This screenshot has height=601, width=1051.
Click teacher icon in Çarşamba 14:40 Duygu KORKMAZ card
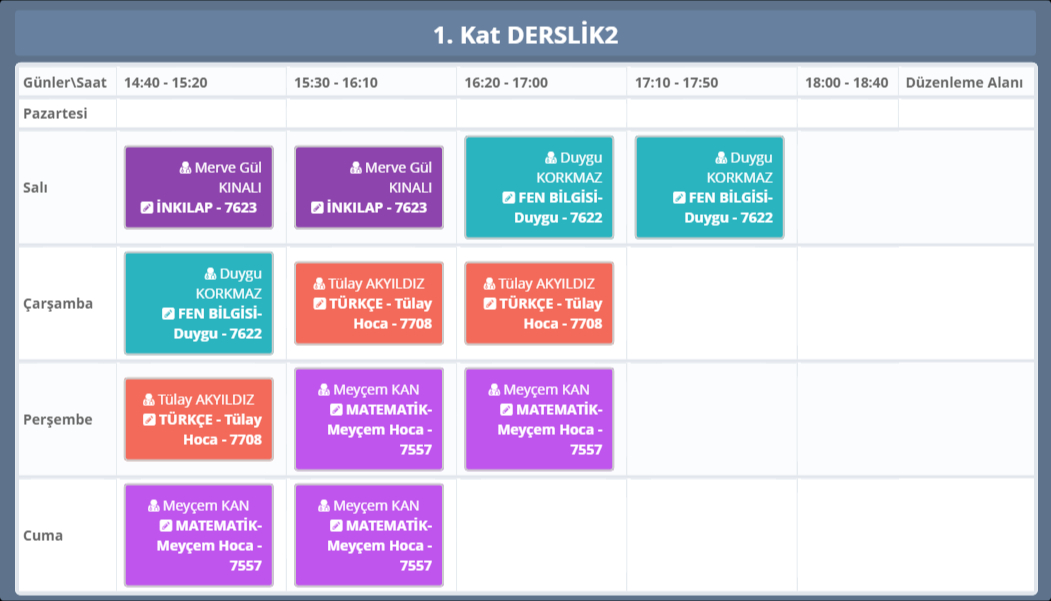(x=210, y=274)
